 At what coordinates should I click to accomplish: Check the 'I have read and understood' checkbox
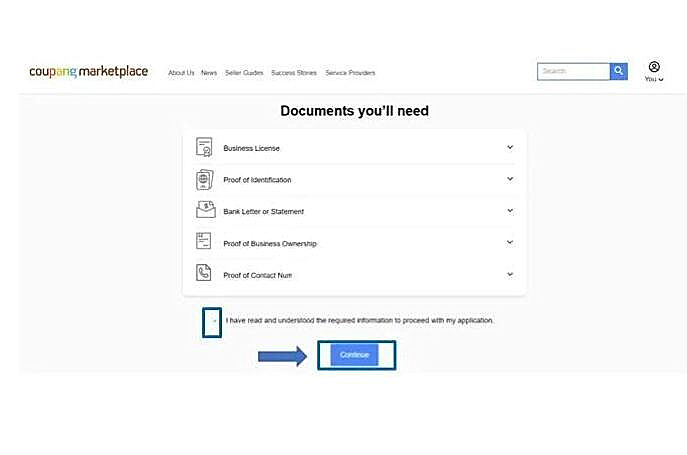coord(213,321)
